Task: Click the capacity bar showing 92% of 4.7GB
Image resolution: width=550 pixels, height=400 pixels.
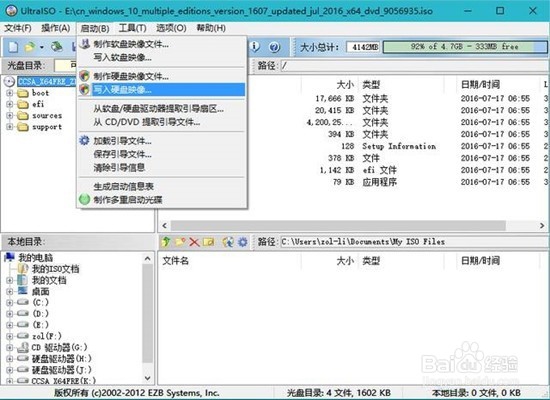Action: 465,47
